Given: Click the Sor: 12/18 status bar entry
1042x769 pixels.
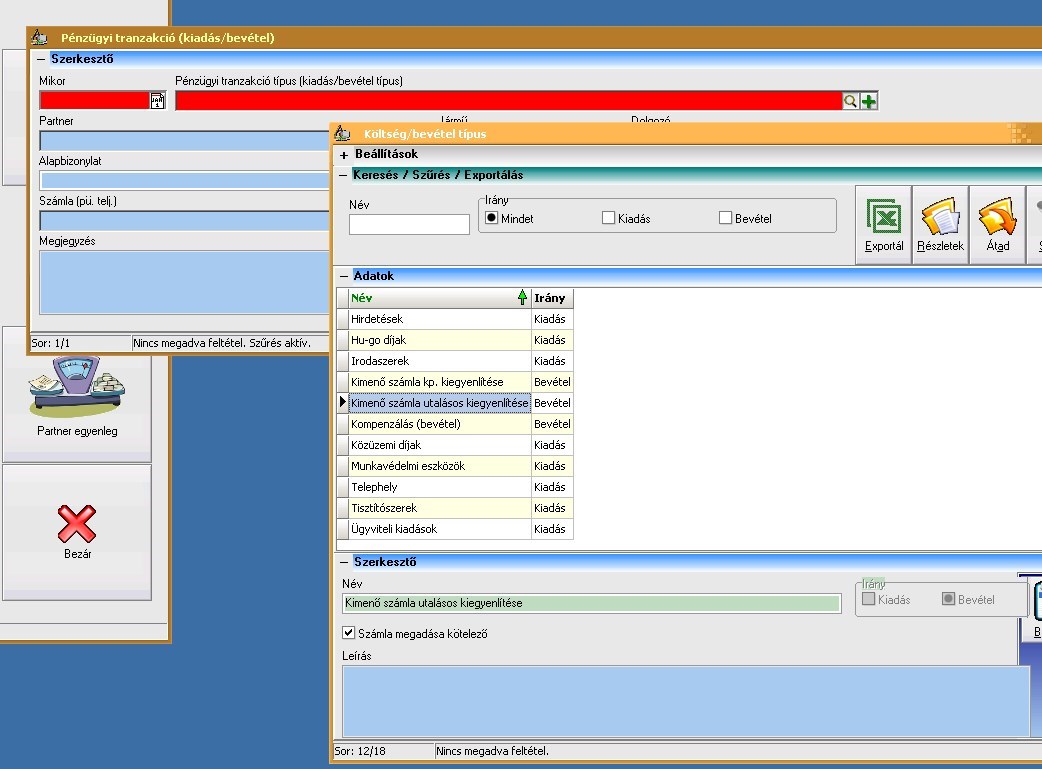Looking at the screenshot, I should click(383, 751).
